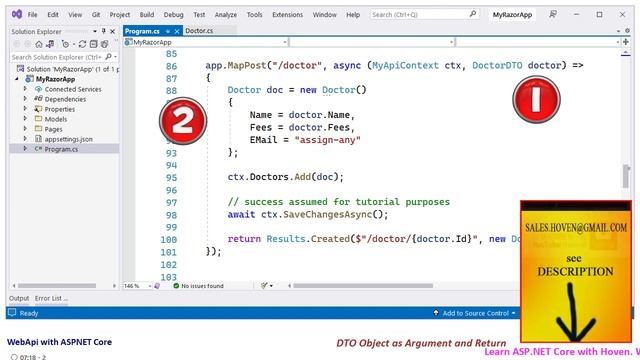Click the Visual Studio logo icon
640x360 pixels.
[x=17, y=14]
